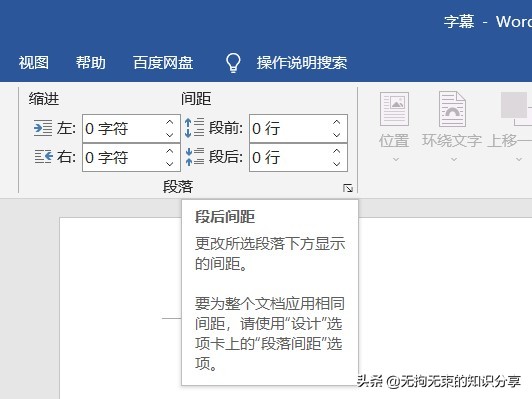Open the 帮助 ribbon tab
Screen dimensions: 532x399
click(x=91, y=63)
